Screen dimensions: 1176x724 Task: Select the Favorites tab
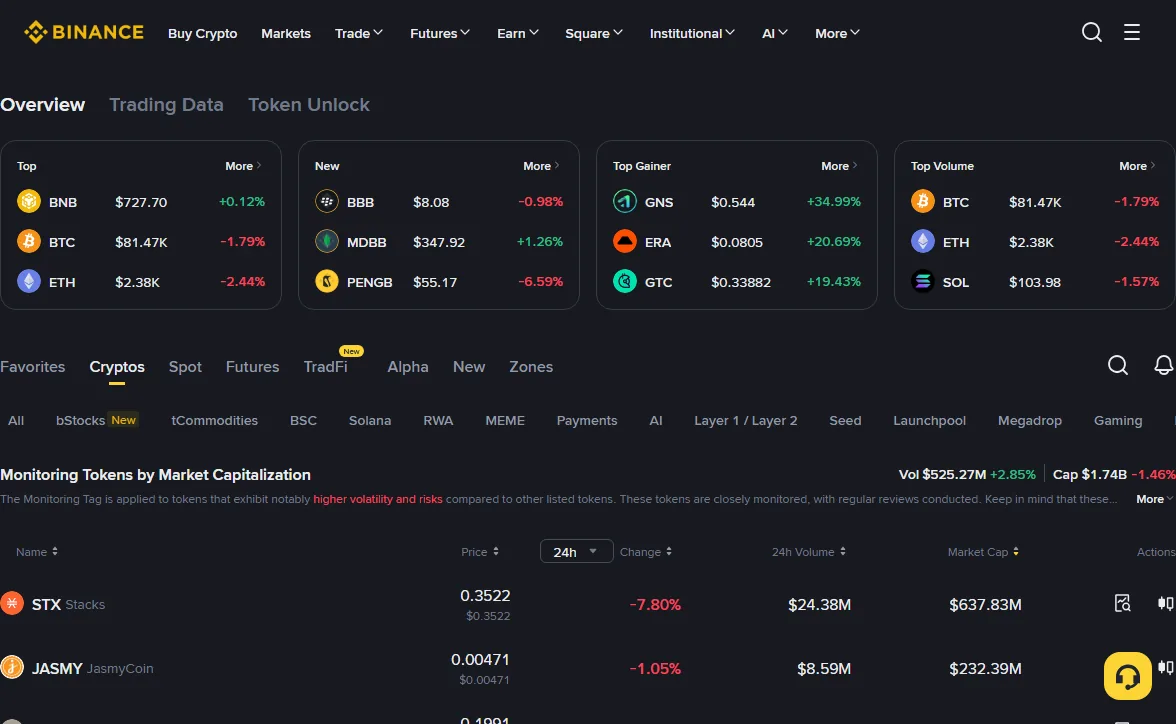pyautogui.click(x=33, y=366)
